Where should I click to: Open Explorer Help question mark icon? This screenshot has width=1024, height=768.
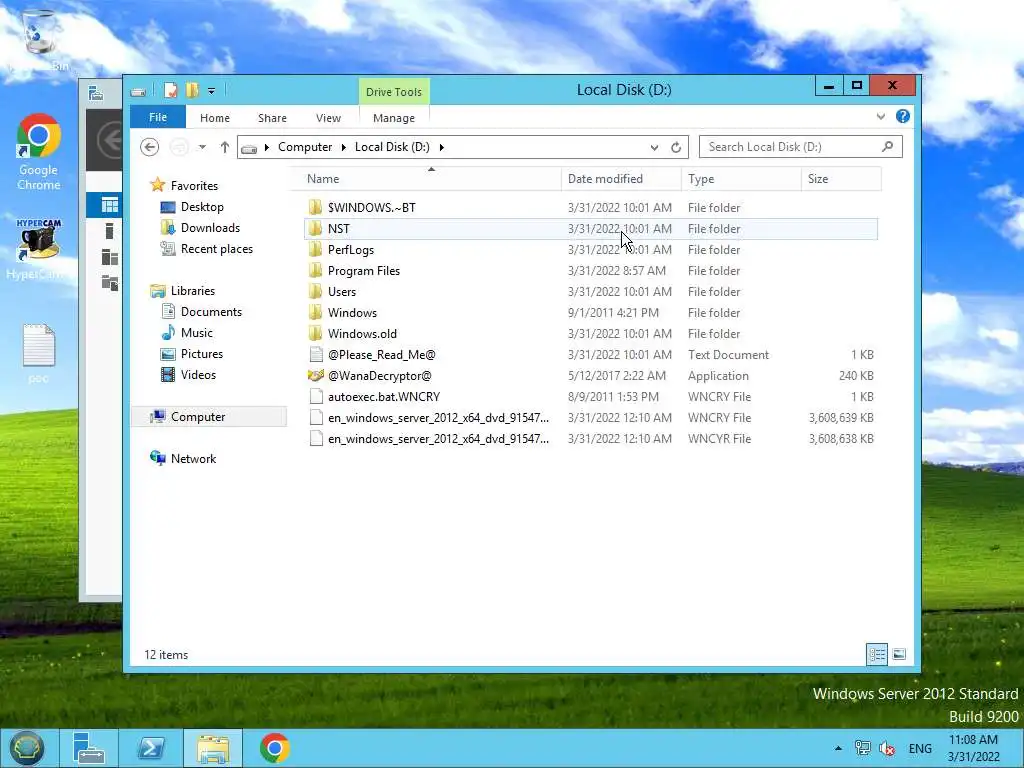(x=903, y=116)
